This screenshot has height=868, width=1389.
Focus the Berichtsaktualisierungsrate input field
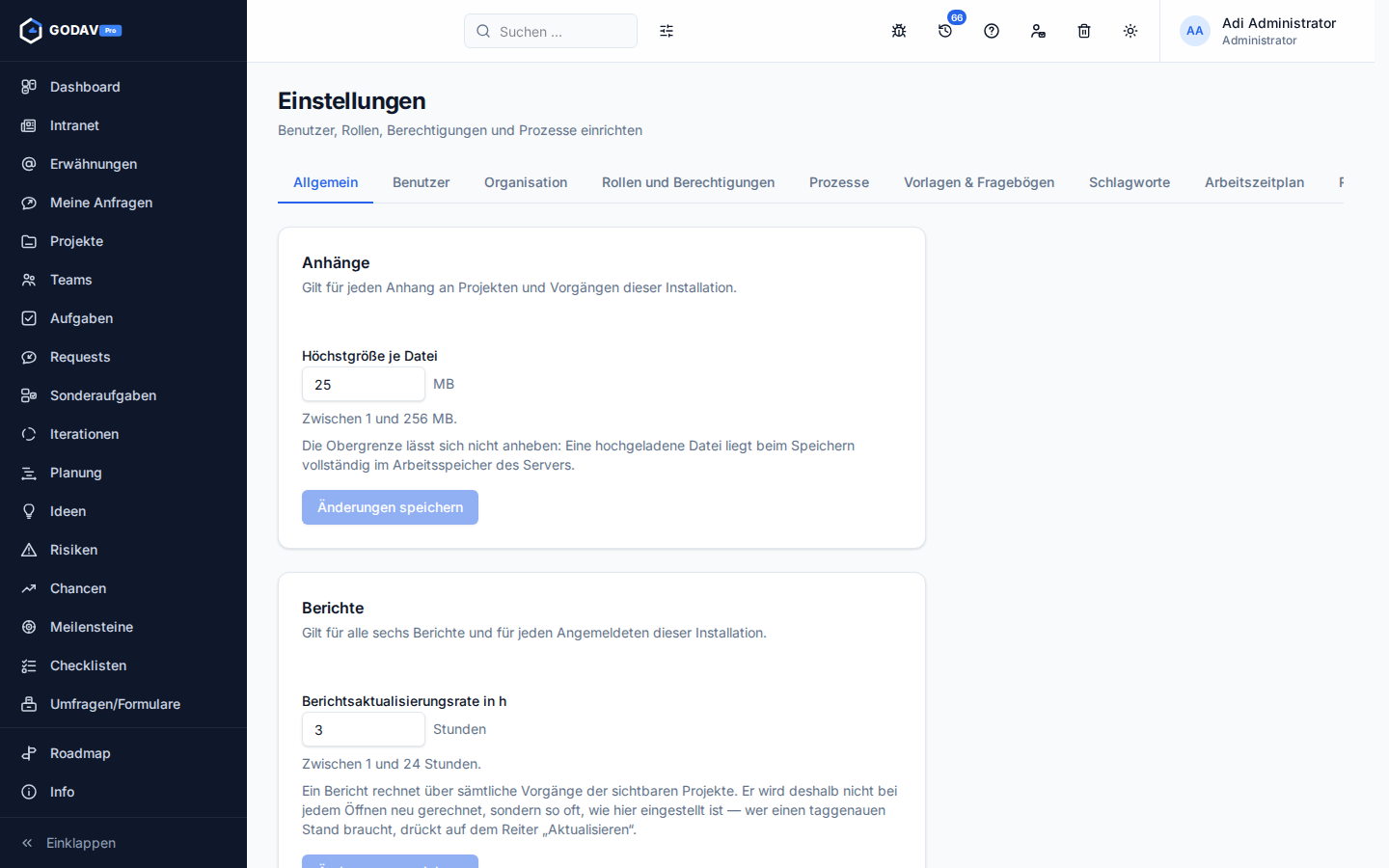pyautogui.click(x=364, y=729)
